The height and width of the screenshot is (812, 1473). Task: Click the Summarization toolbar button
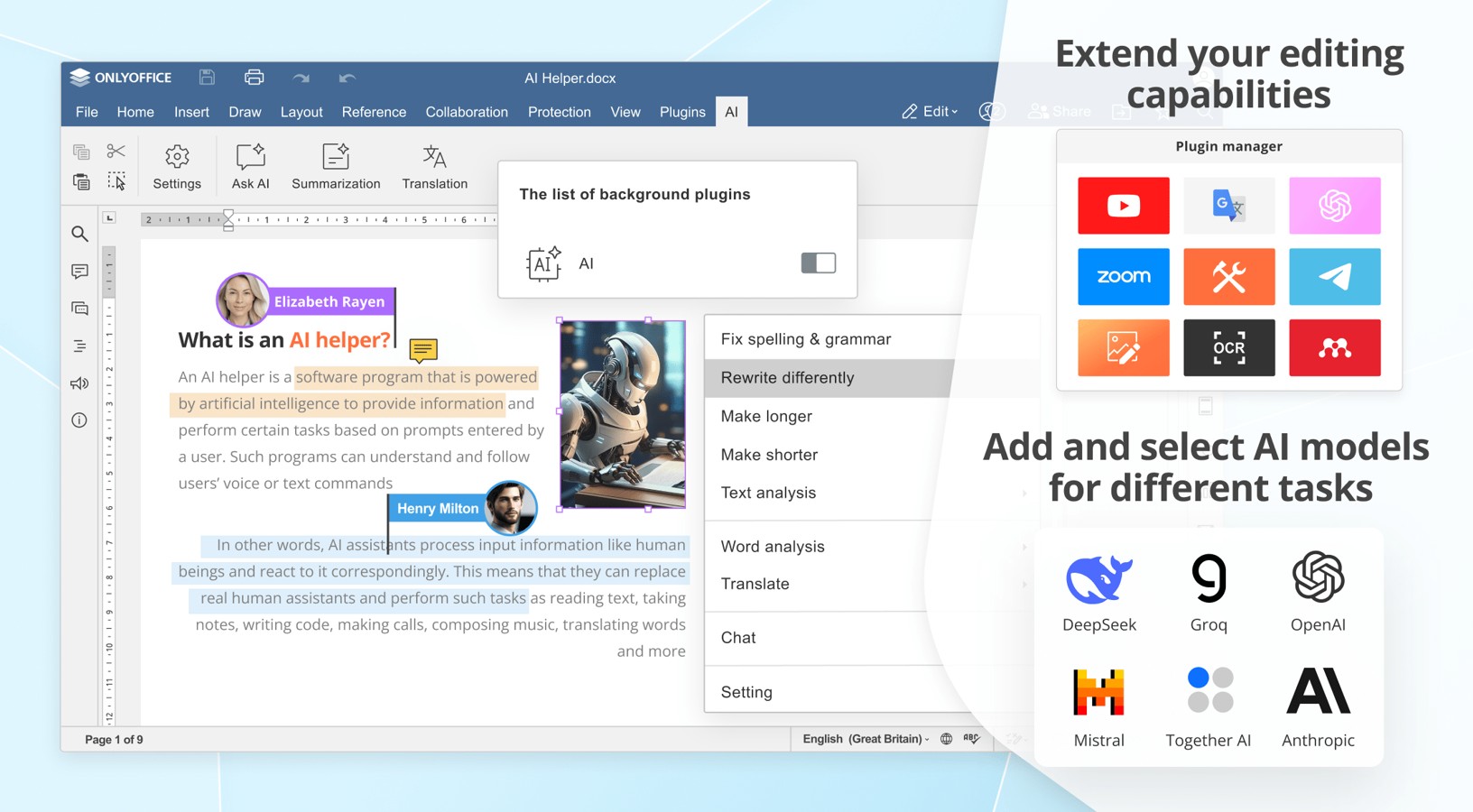[x=336, y=167]
